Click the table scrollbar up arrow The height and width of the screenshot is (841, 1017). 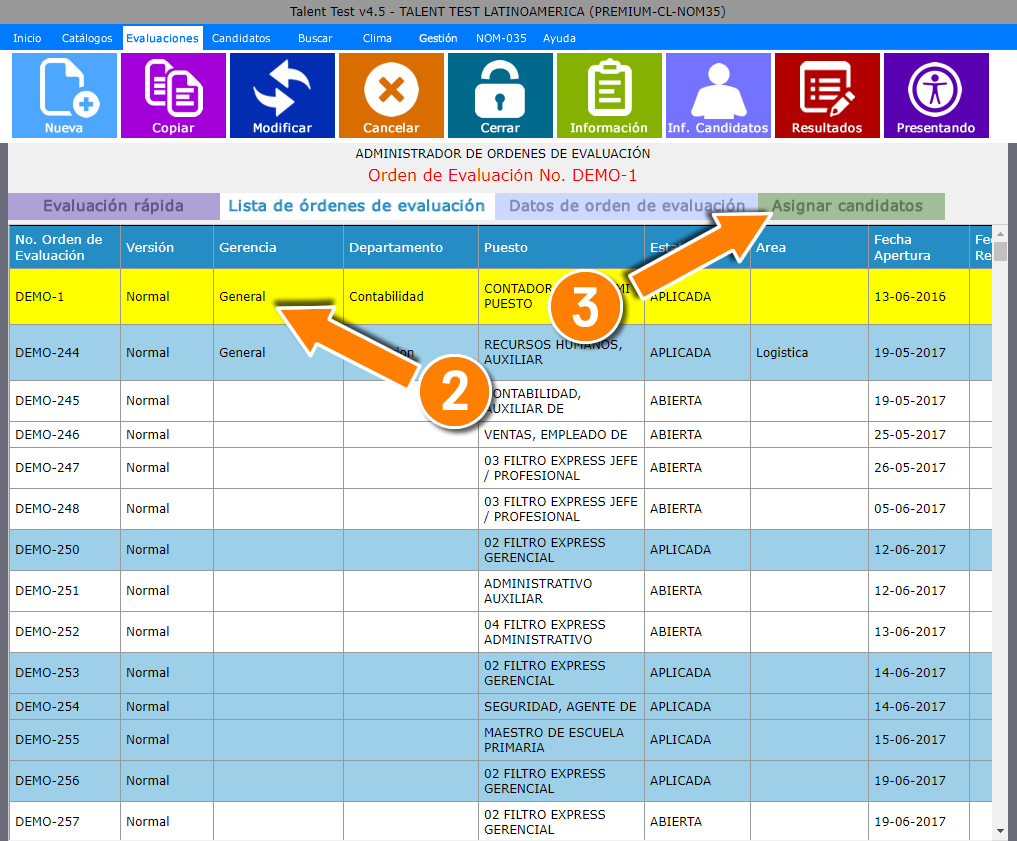click(x=1000, y=233)
